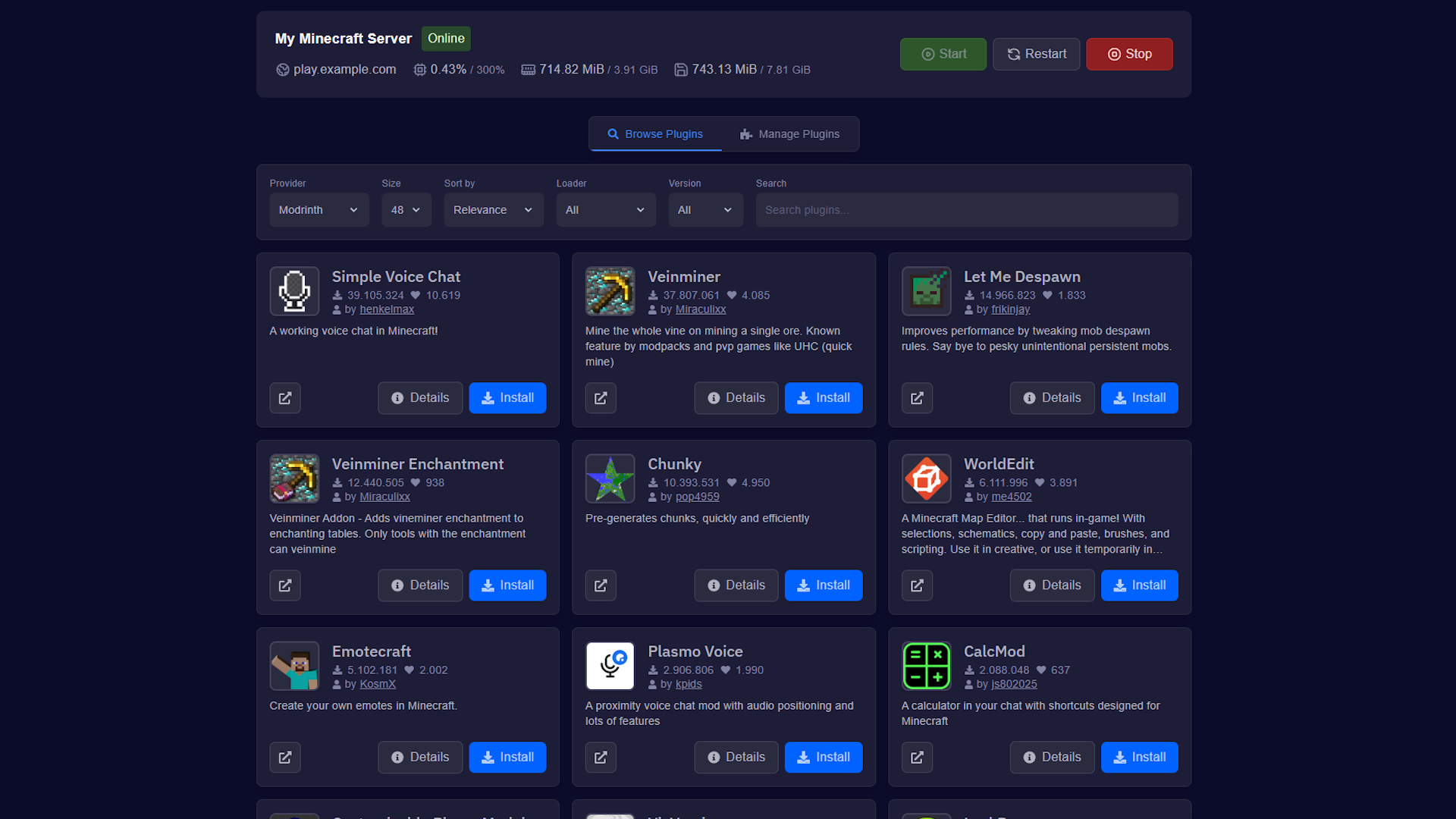
Task: Open Simple Voice Chat external link icon
Action: (285, 398)
